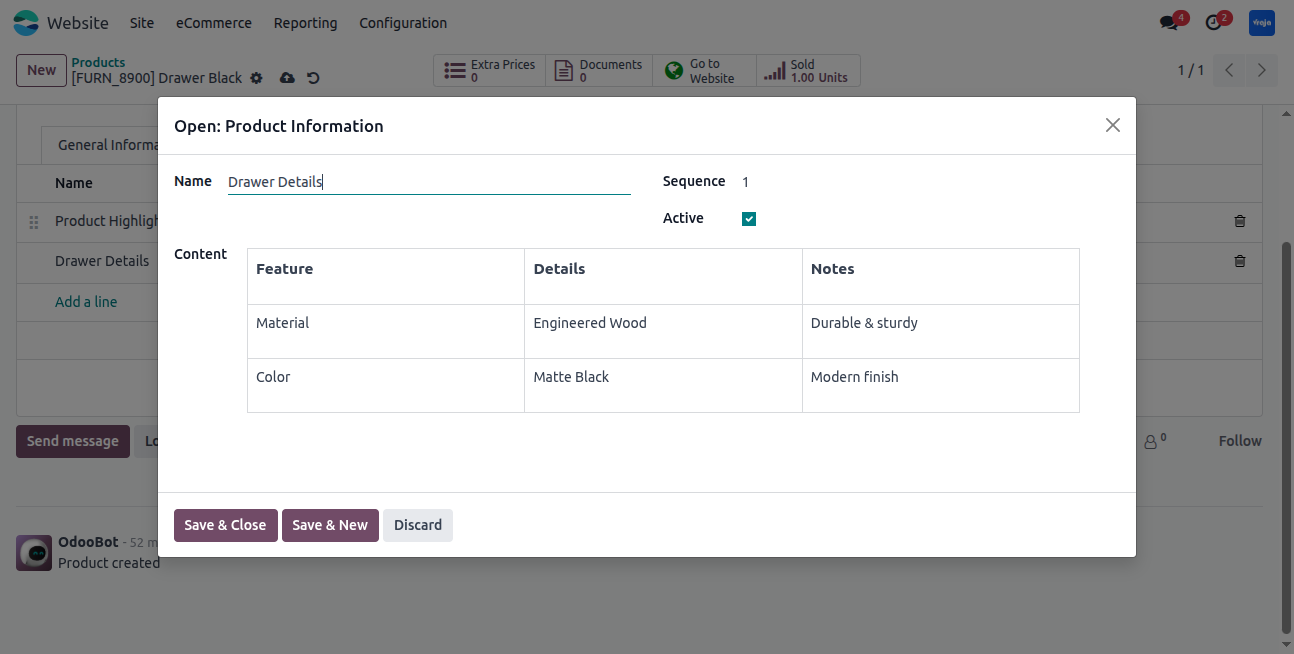Click the Go to Website globe button
Viewport: 1294px width, 654px height.
(704, 71)
